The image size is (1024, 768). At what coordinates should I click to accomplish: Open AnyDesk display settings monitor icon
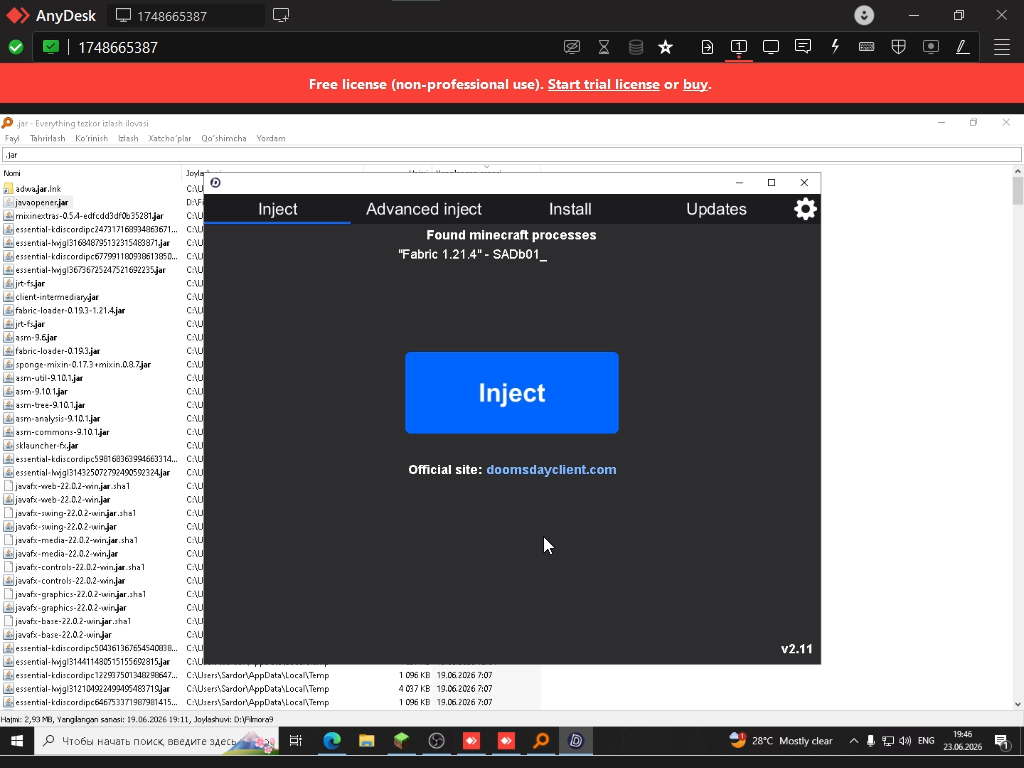pos(771,47)
